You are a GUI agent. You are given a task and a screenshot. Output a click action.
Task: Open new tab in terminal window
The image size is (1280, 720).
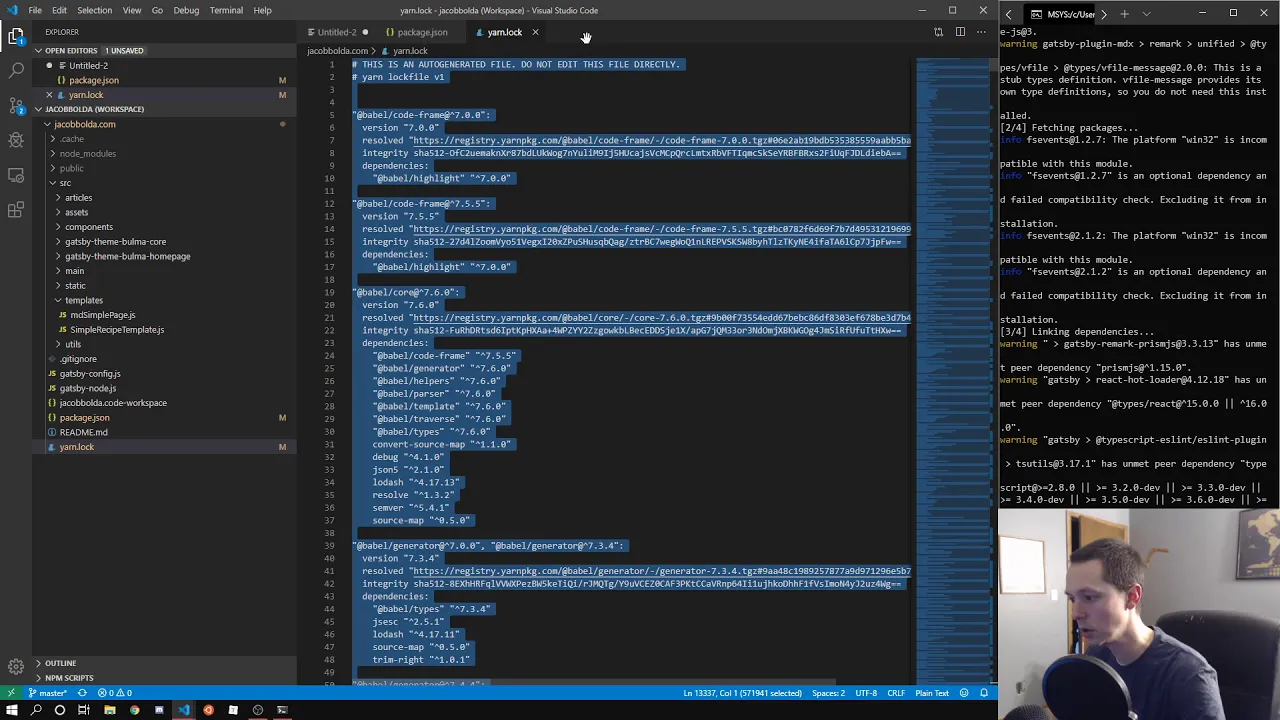coord(1124,14)
